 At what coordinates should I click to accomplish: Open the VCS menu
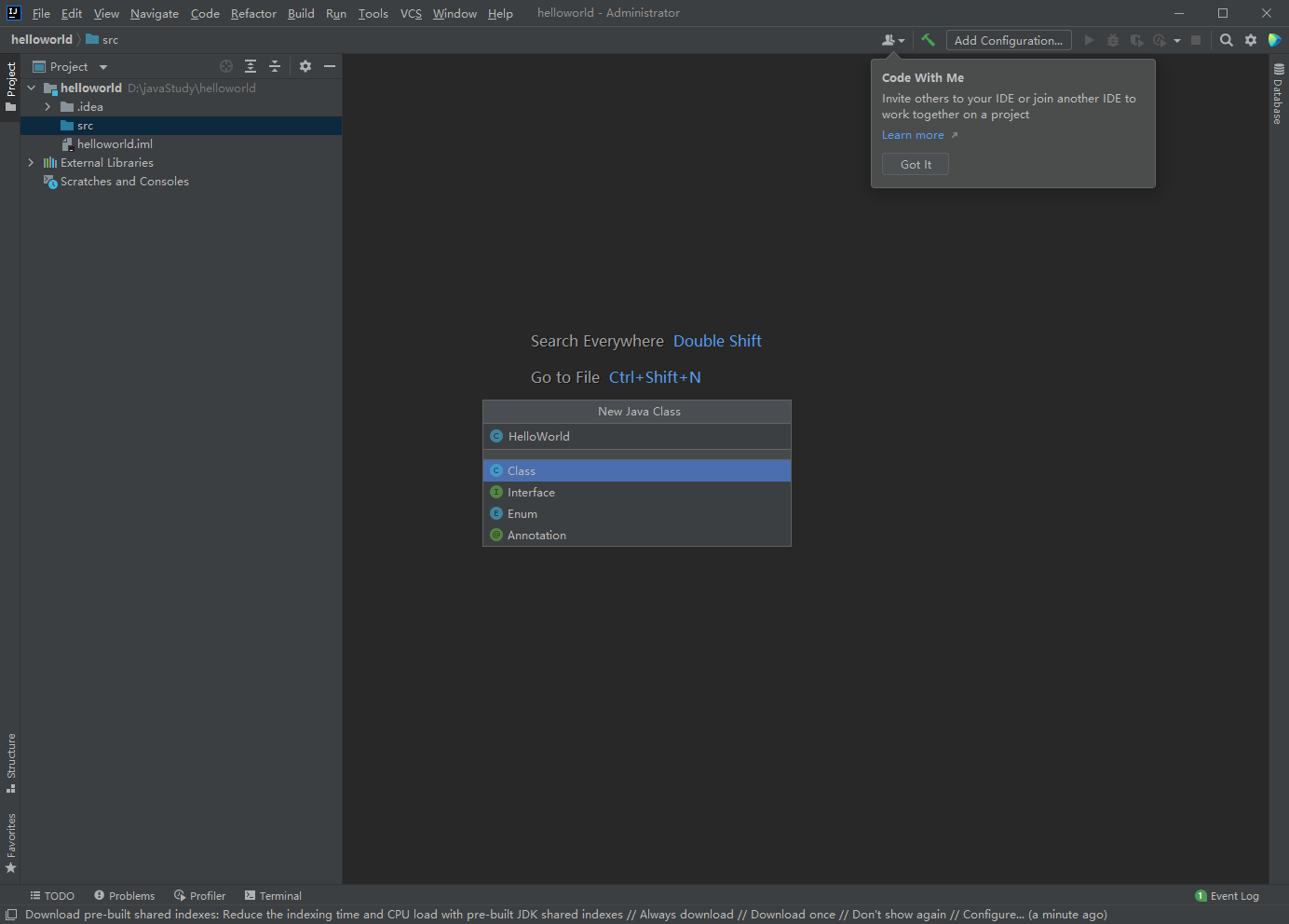411,13
